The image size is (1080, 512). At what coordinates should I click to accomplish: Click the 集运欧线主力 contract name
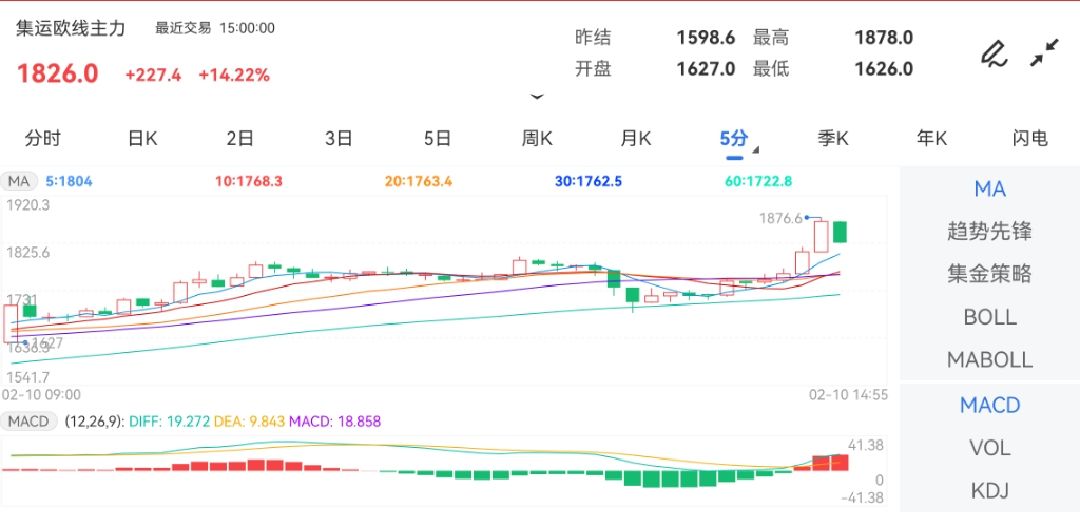(71, 28)
